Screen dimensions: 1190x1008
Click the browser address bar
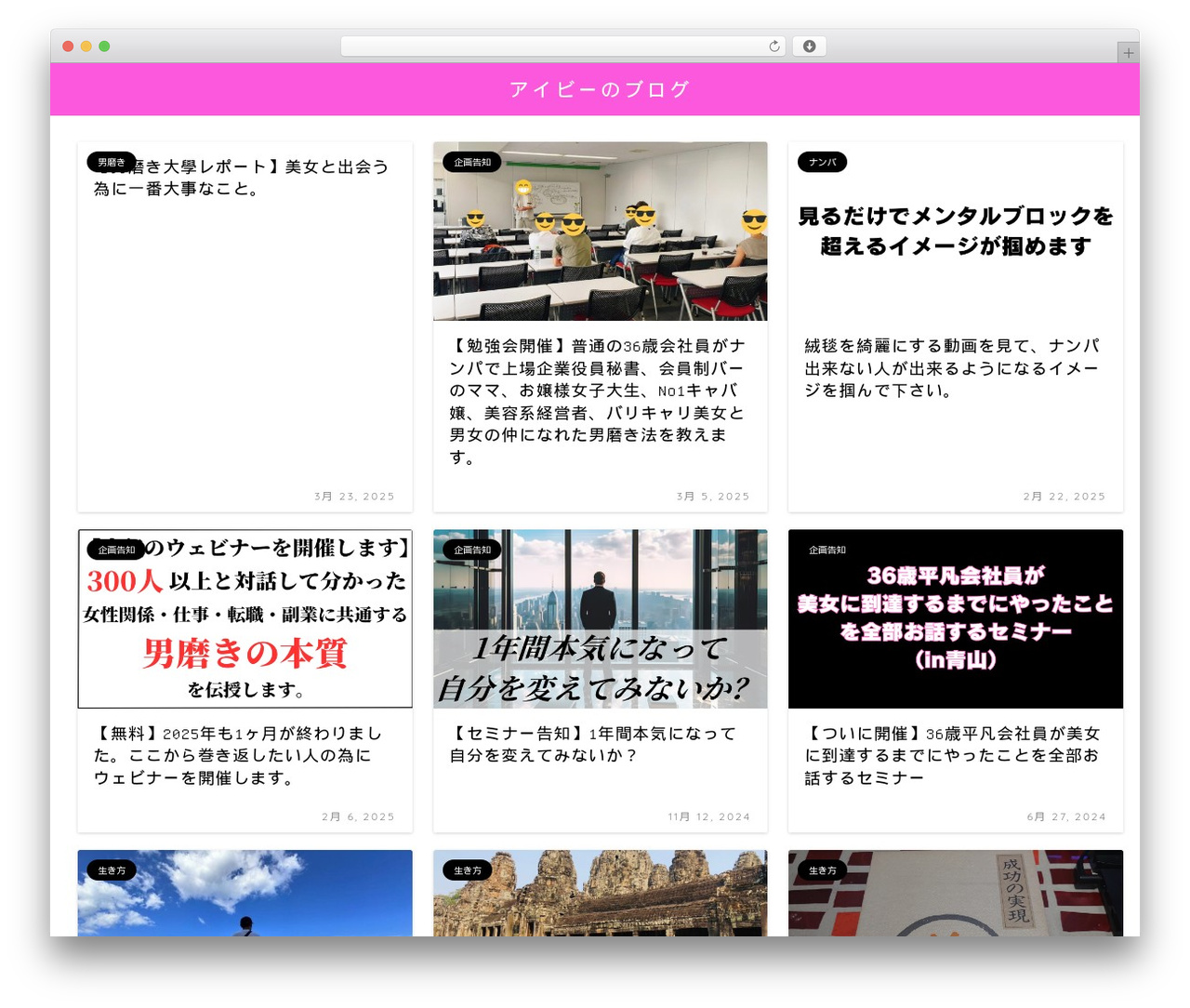[562, 46]
